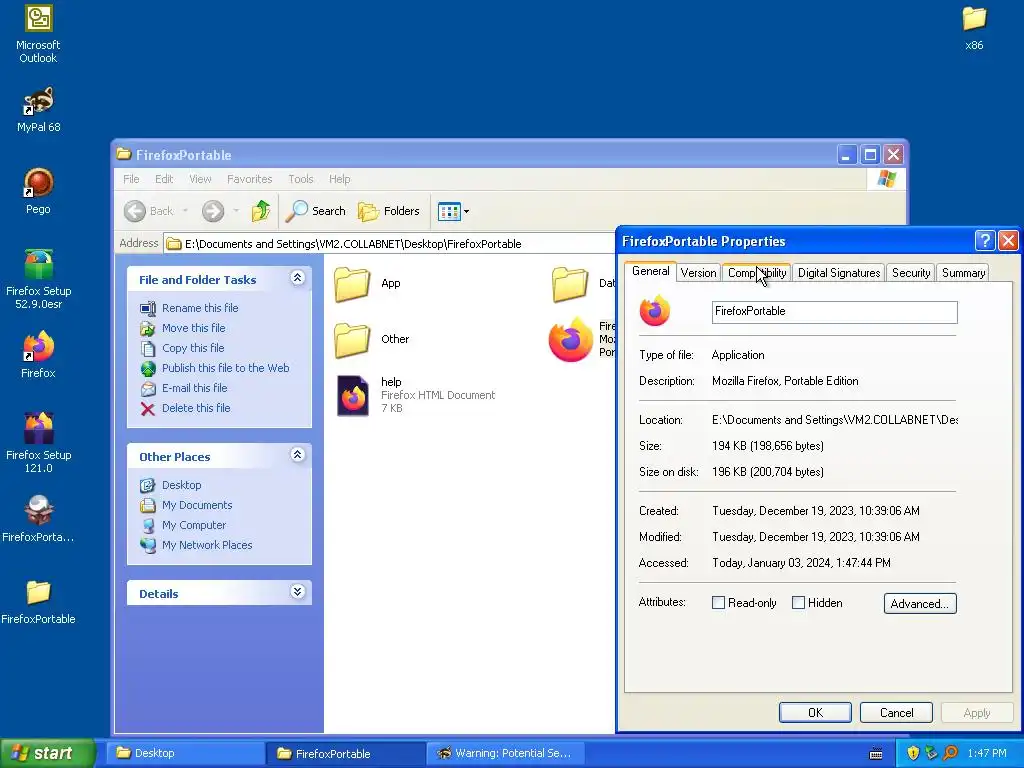Collapse Other Places panel

click(x=297, y=455)
